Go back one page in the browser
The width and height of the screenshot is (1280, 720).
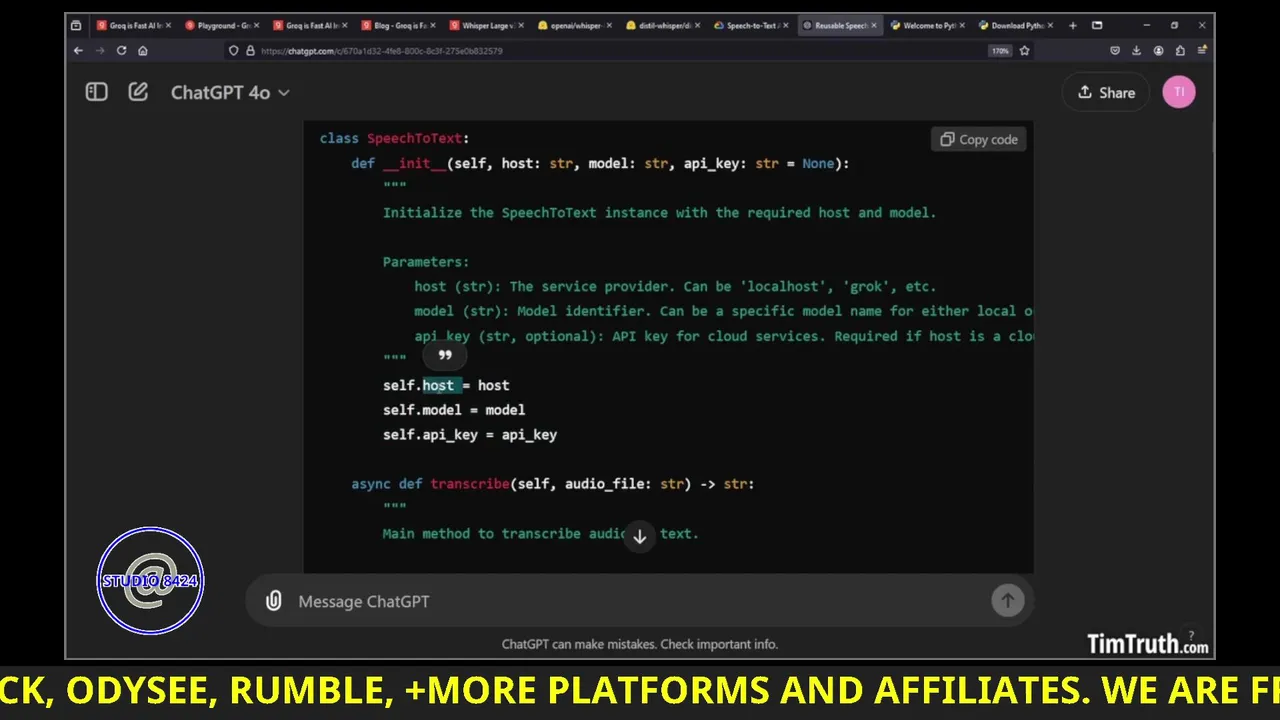point(78,51)
